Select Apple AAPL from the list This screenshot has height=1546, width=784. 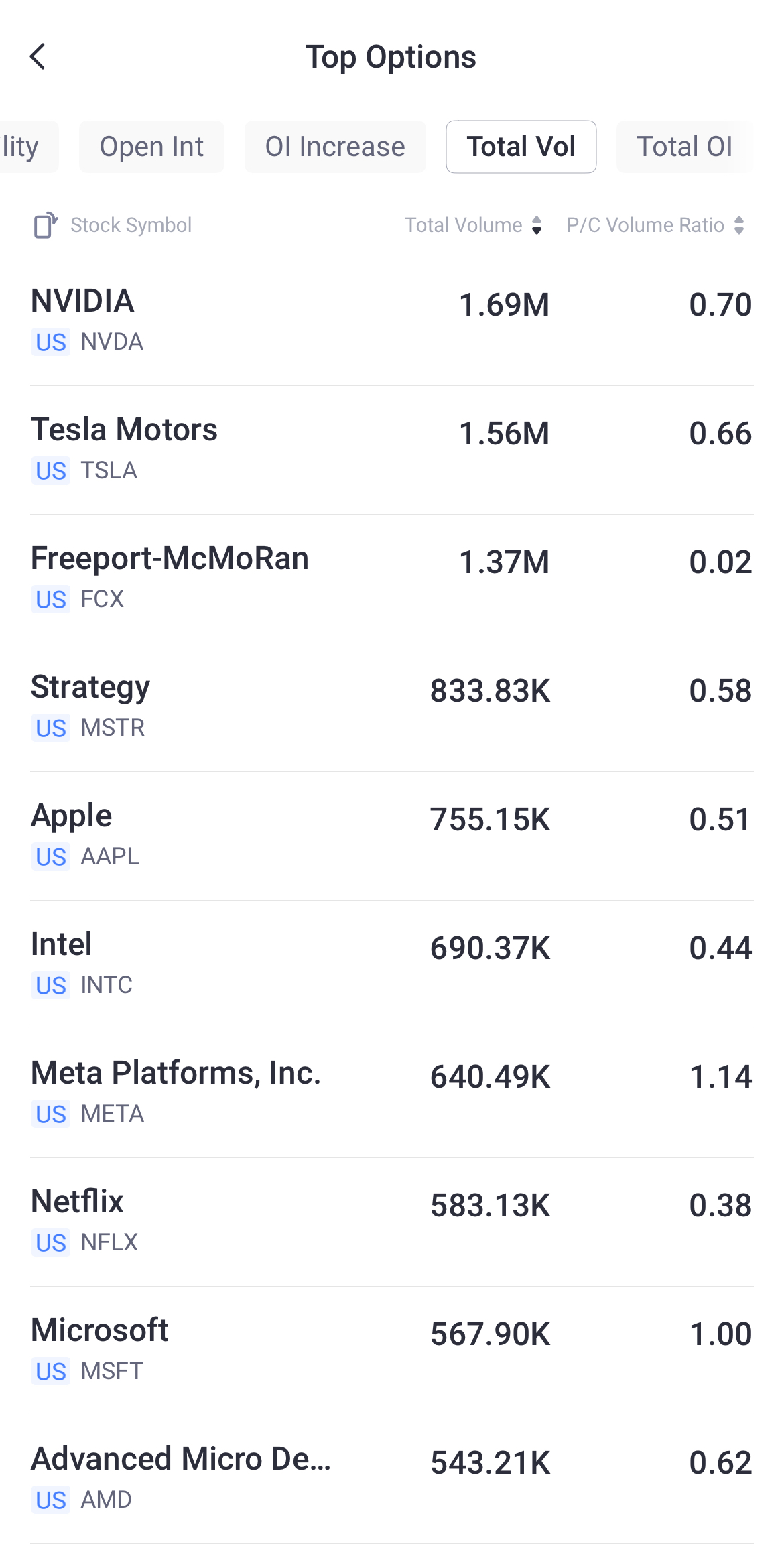(392, 835)
